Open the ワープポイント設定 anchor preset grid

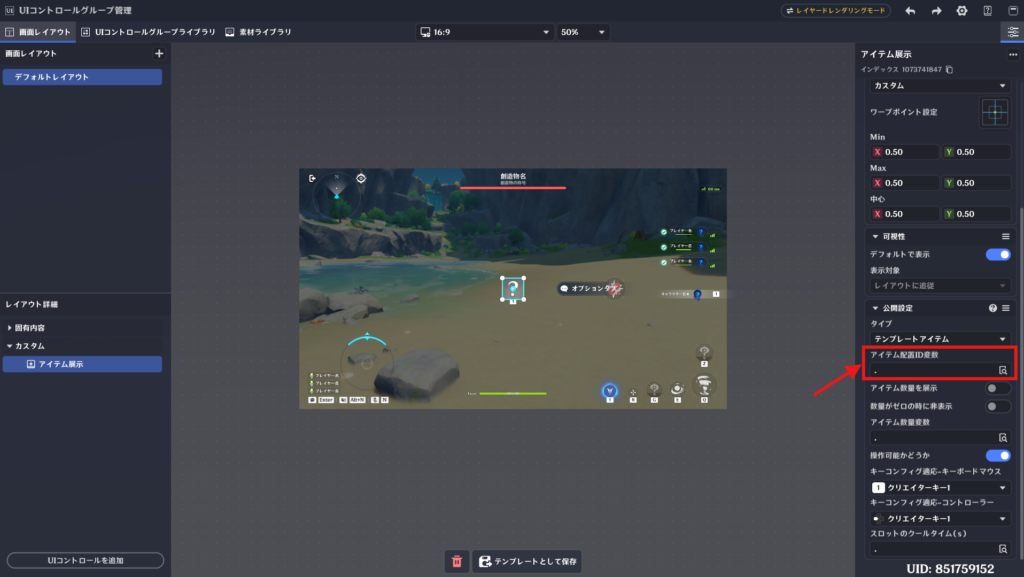coord(995,112)
